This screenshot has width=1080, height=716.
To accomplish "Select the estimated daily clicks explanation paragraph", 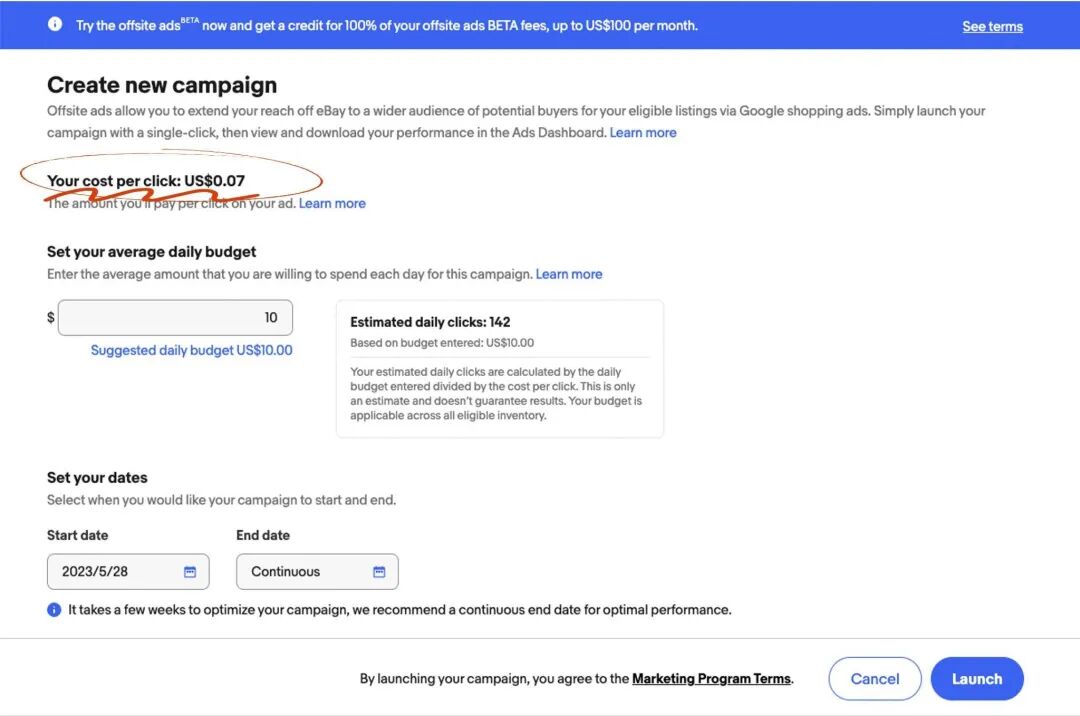I will tap(496, 394).
